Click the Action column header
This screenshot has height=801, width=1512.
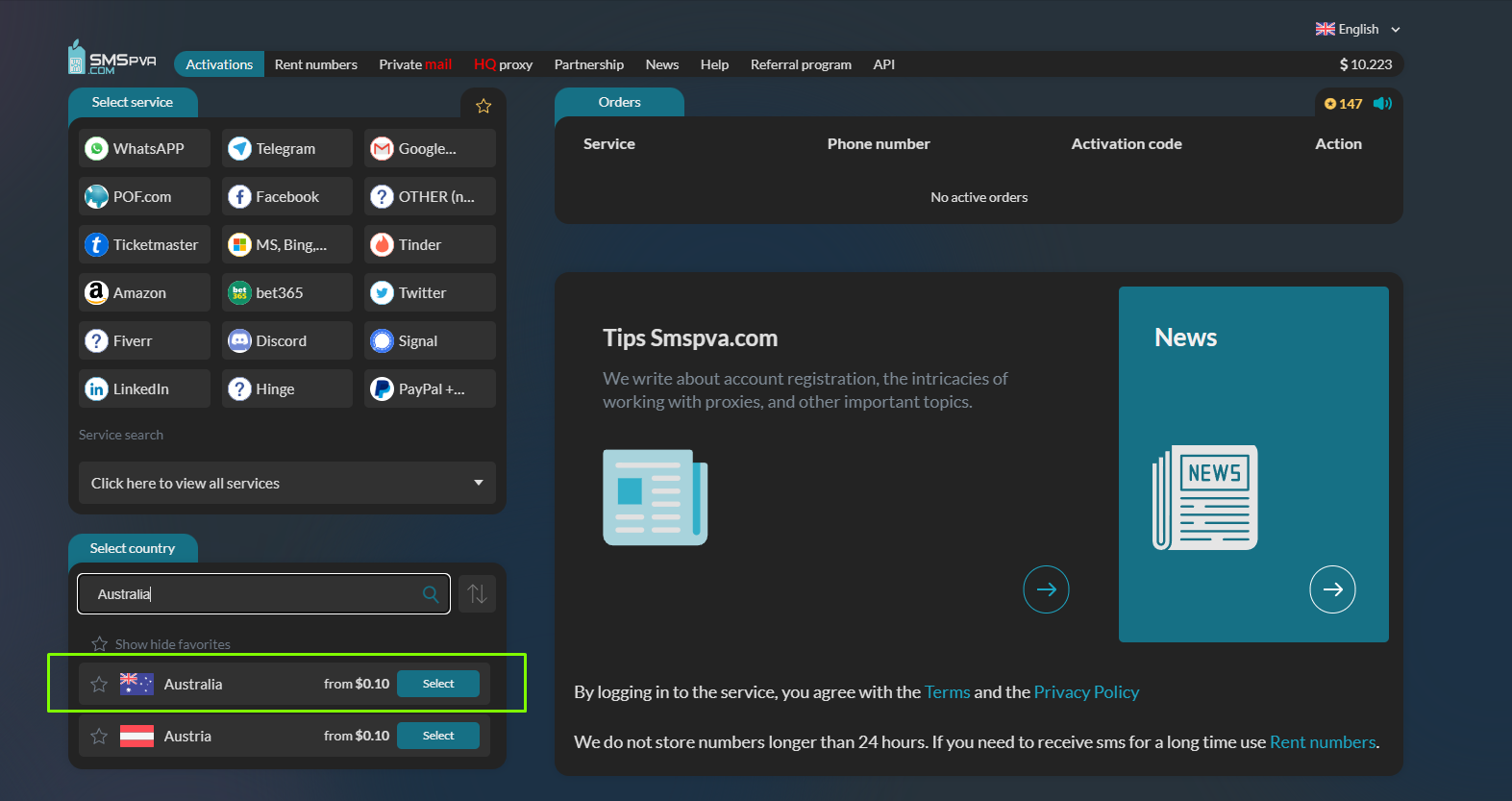(x=1338, y=144)
